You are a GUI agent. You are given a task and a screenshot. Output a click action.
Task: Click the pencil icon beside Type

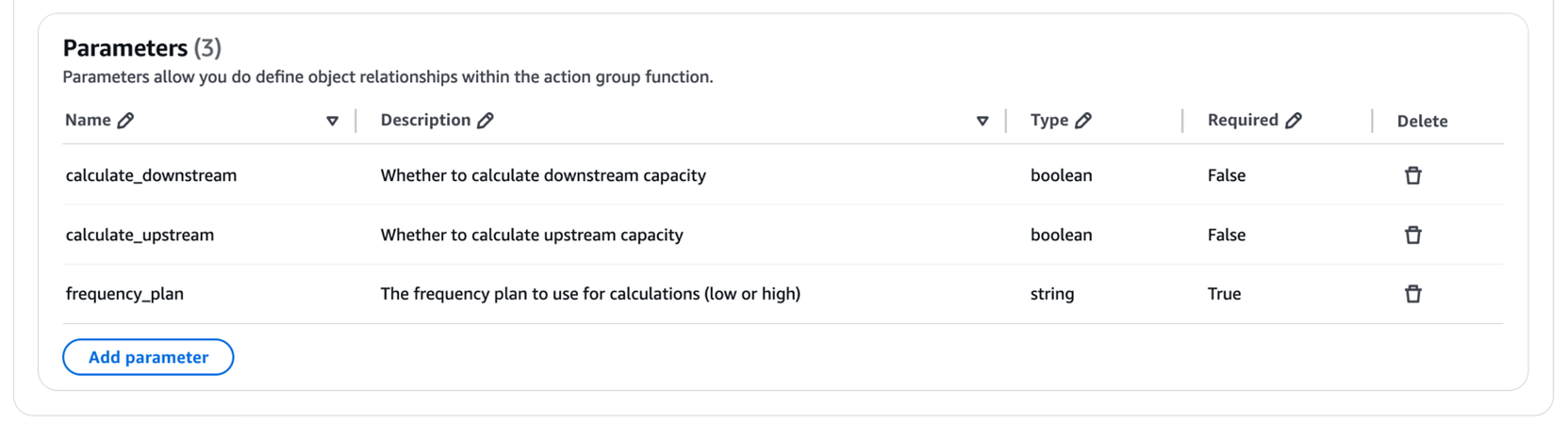click(x=1083, y=121)
